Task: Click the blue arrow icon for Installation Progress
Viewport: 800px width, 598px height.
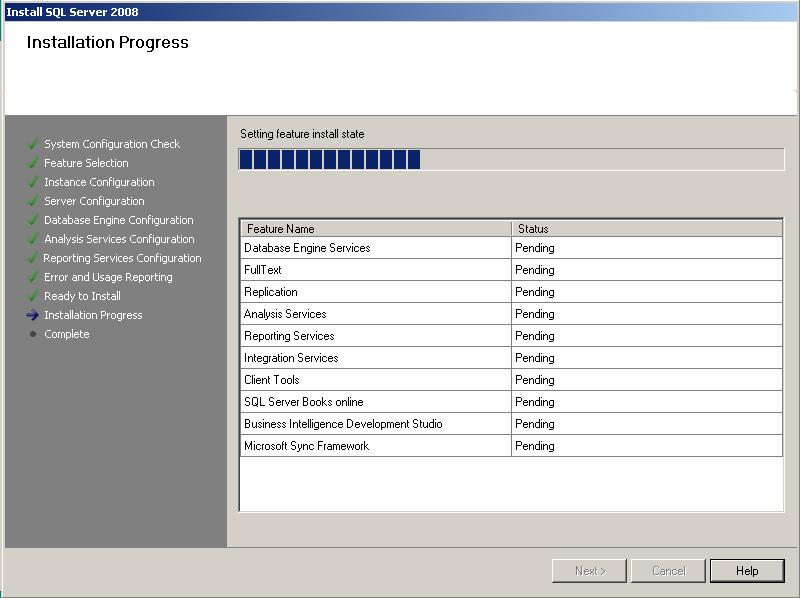Action: pos(33,315)
